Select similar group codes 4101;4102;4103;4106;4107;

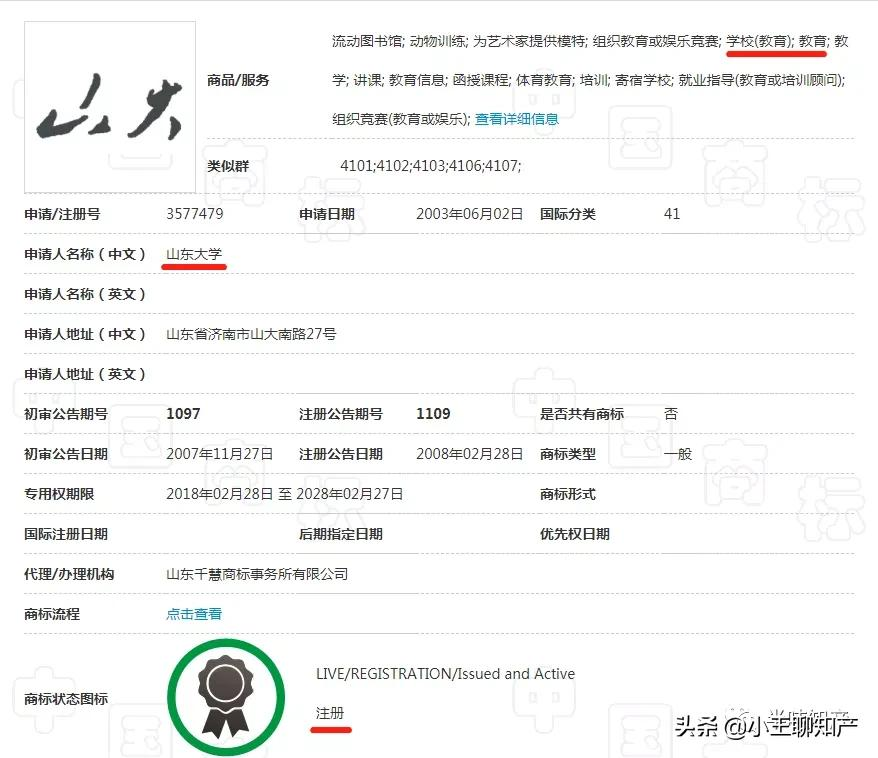(x=431, y=166)
